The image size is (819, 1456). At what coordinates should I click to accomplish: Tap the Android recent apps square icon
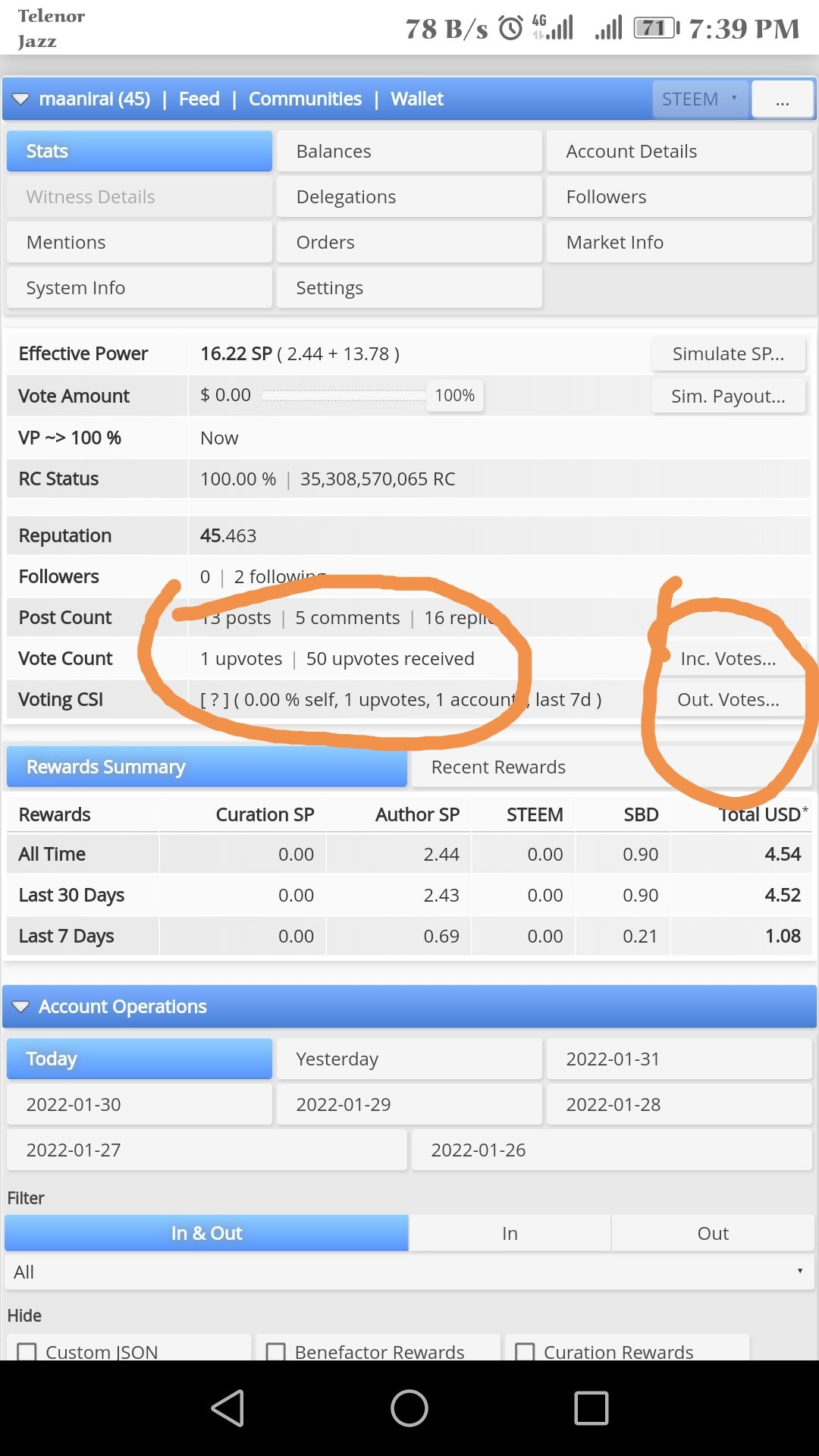point(591,1408)
